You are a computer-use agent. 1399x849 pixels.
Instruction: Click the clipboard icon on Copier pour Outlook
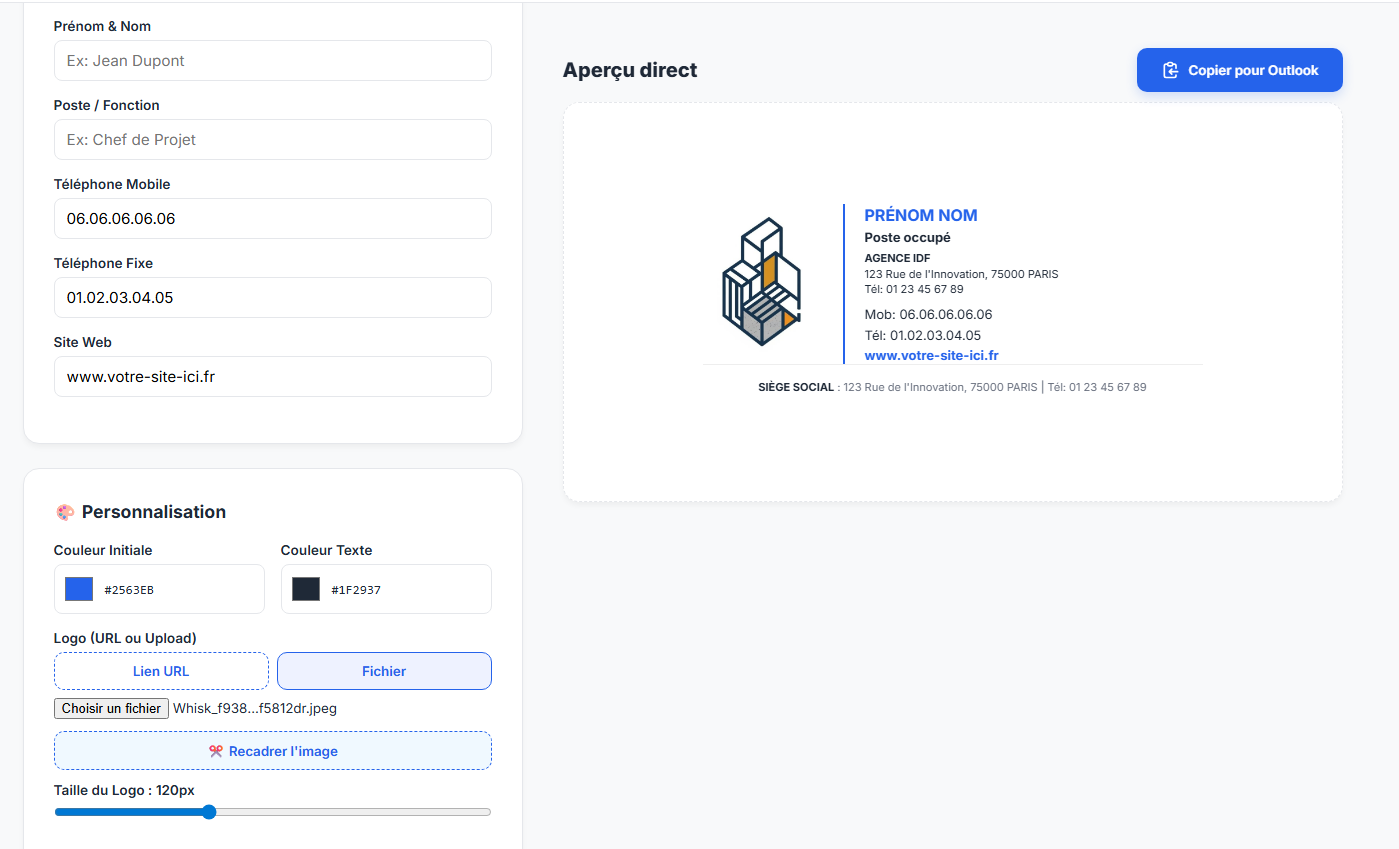1170,71
